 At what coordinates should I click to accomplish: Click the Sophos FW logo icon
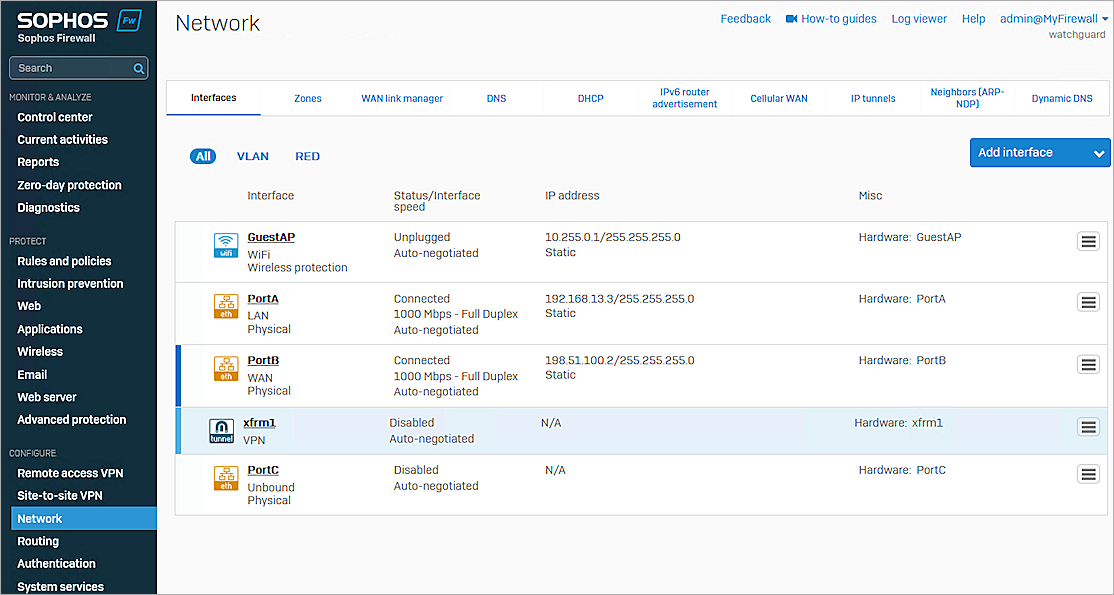pyautogui.click(x=128, y=19)
